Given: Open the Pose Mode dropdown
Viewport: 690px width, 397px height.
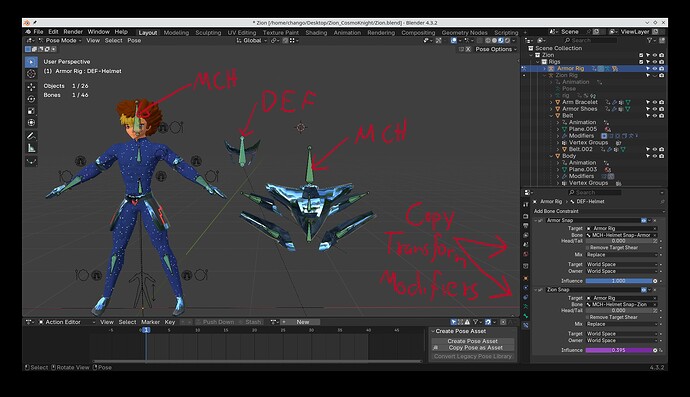Looking at the screenshot, I should (60, 40).
